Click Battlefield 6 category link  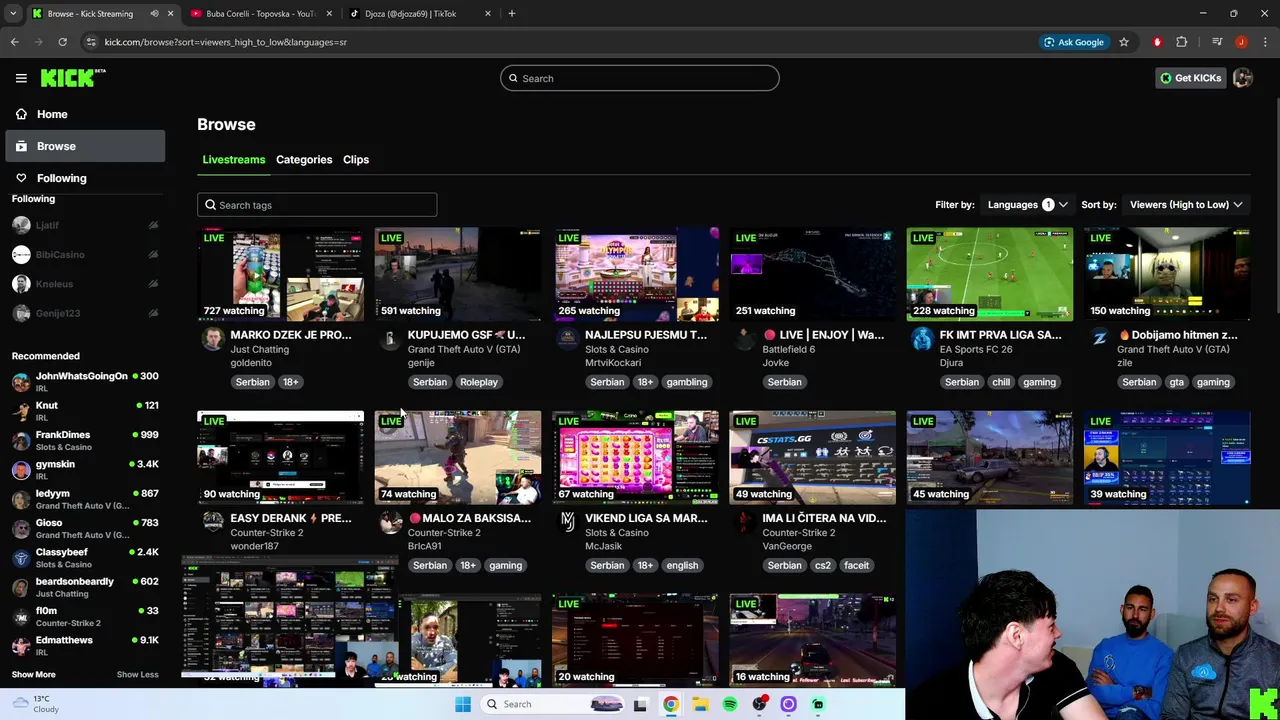tap(789, 349)
